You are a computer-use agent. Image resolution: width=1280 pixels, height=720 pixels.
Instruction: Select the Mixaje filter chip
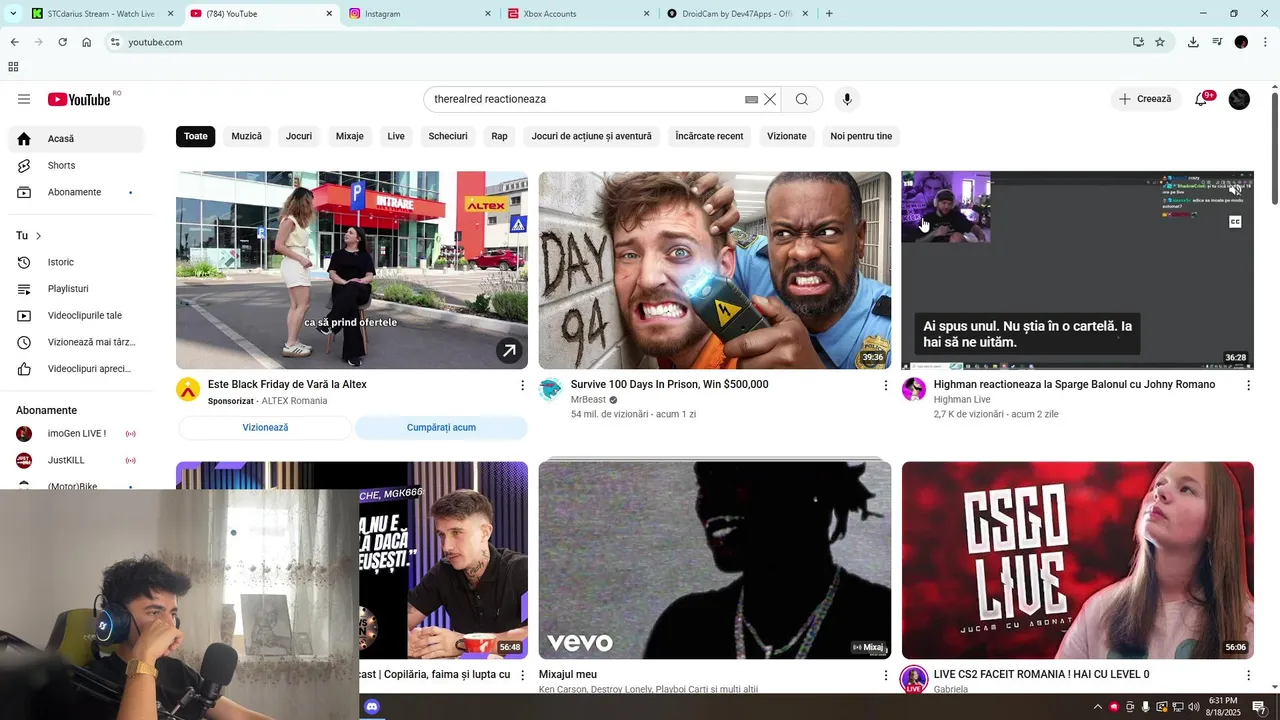click(x=350, y=136)
